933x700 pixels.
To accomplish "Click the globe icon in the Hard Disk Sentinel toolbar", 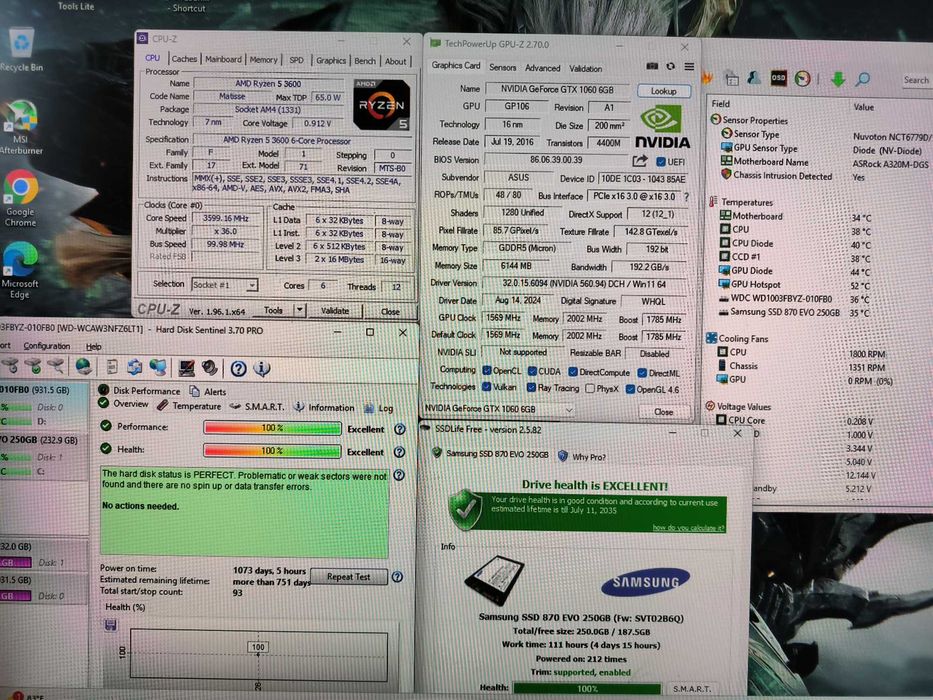I will click(x=84, y=367).
